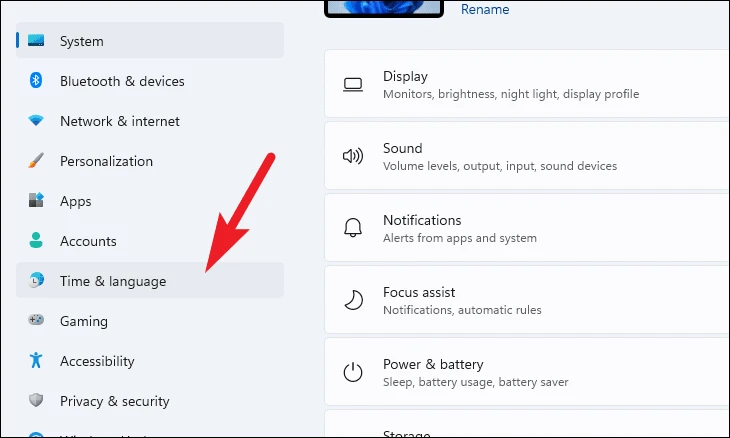Click 'Volume levels, output, input, sound devices' text
Image resolution: width=730 pixels, height=438 pixels.
click(x=500, y=166)
